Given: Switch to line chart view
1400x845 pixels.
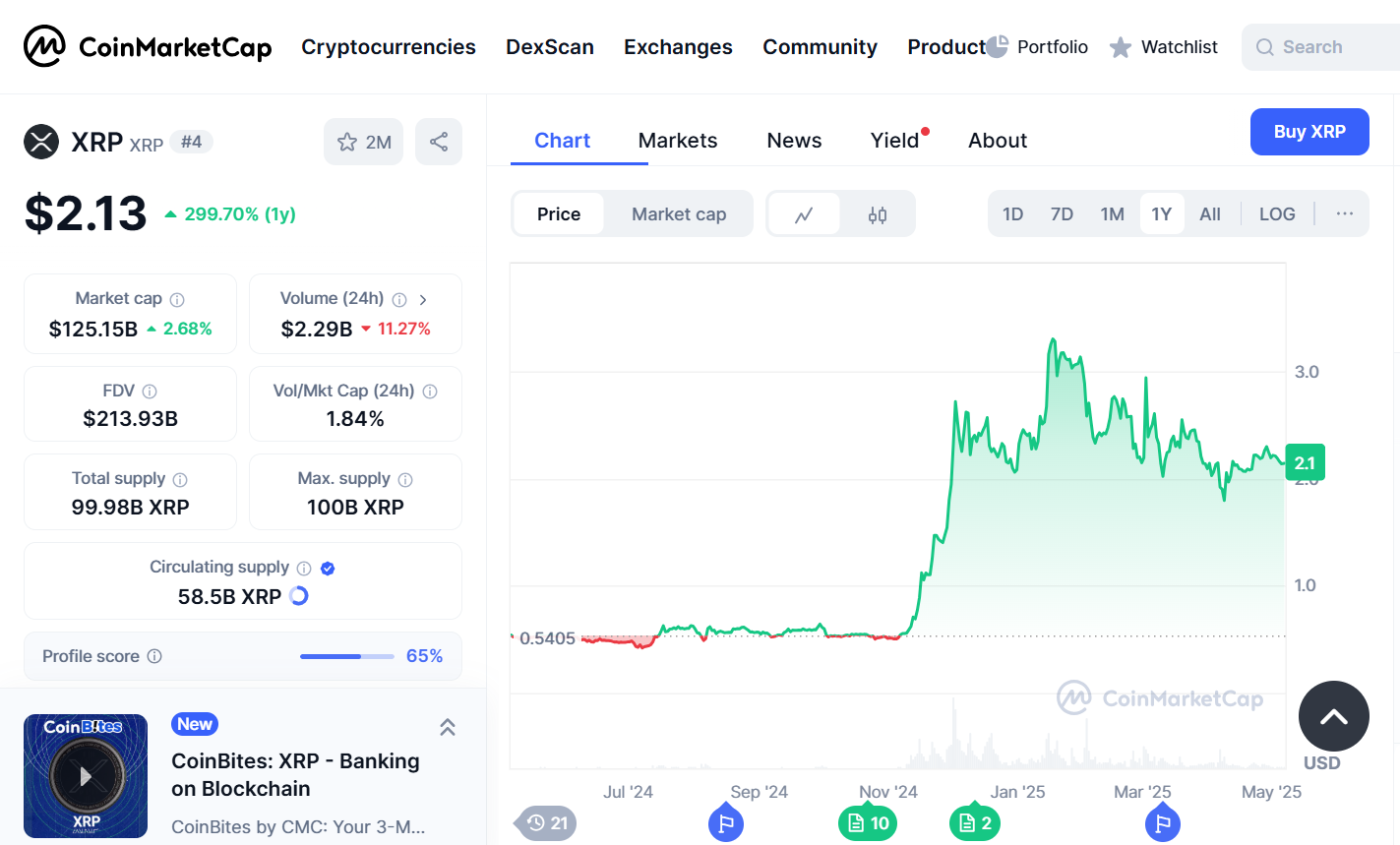Looking at the screenshot, I should click(x=804, y=214).
